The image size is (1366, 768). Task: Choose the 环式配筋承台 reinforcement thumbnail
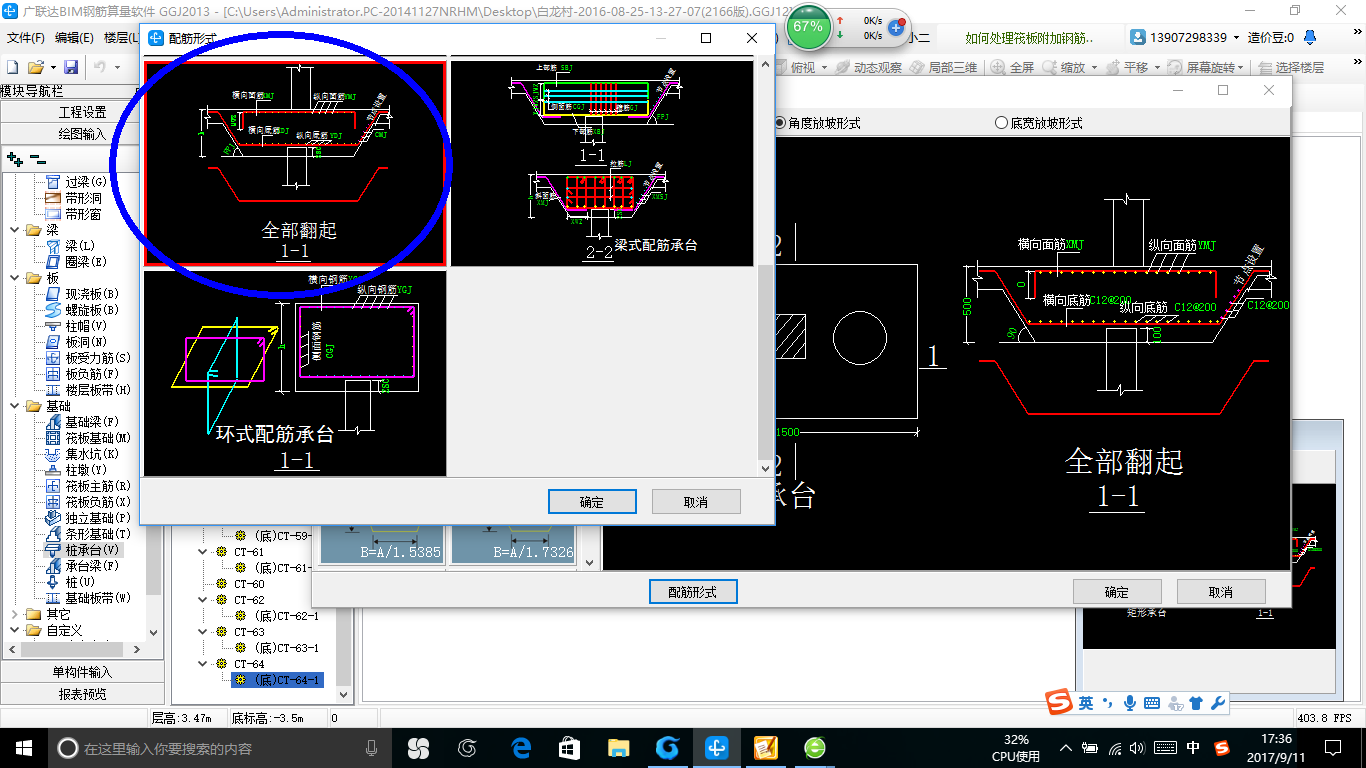[295, 374]
